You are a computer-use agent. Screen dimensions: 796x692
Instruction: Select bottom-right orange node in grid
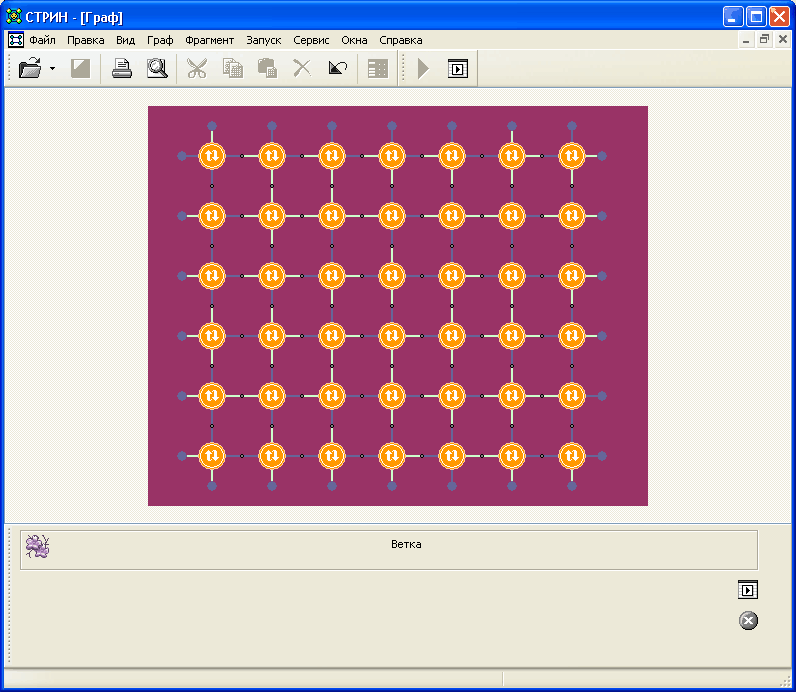(572, 456)
